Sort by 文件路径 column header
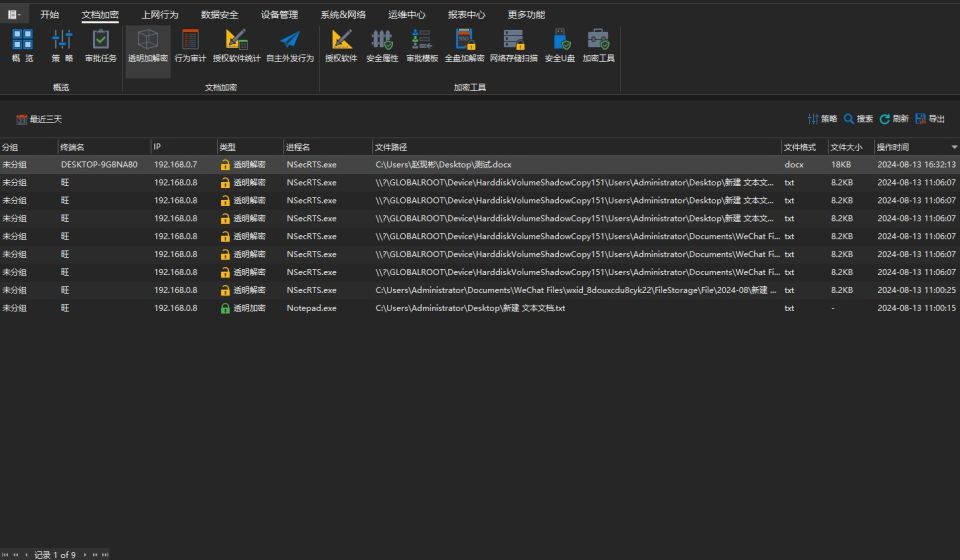 pyautogui.click(x=577, y=147)
